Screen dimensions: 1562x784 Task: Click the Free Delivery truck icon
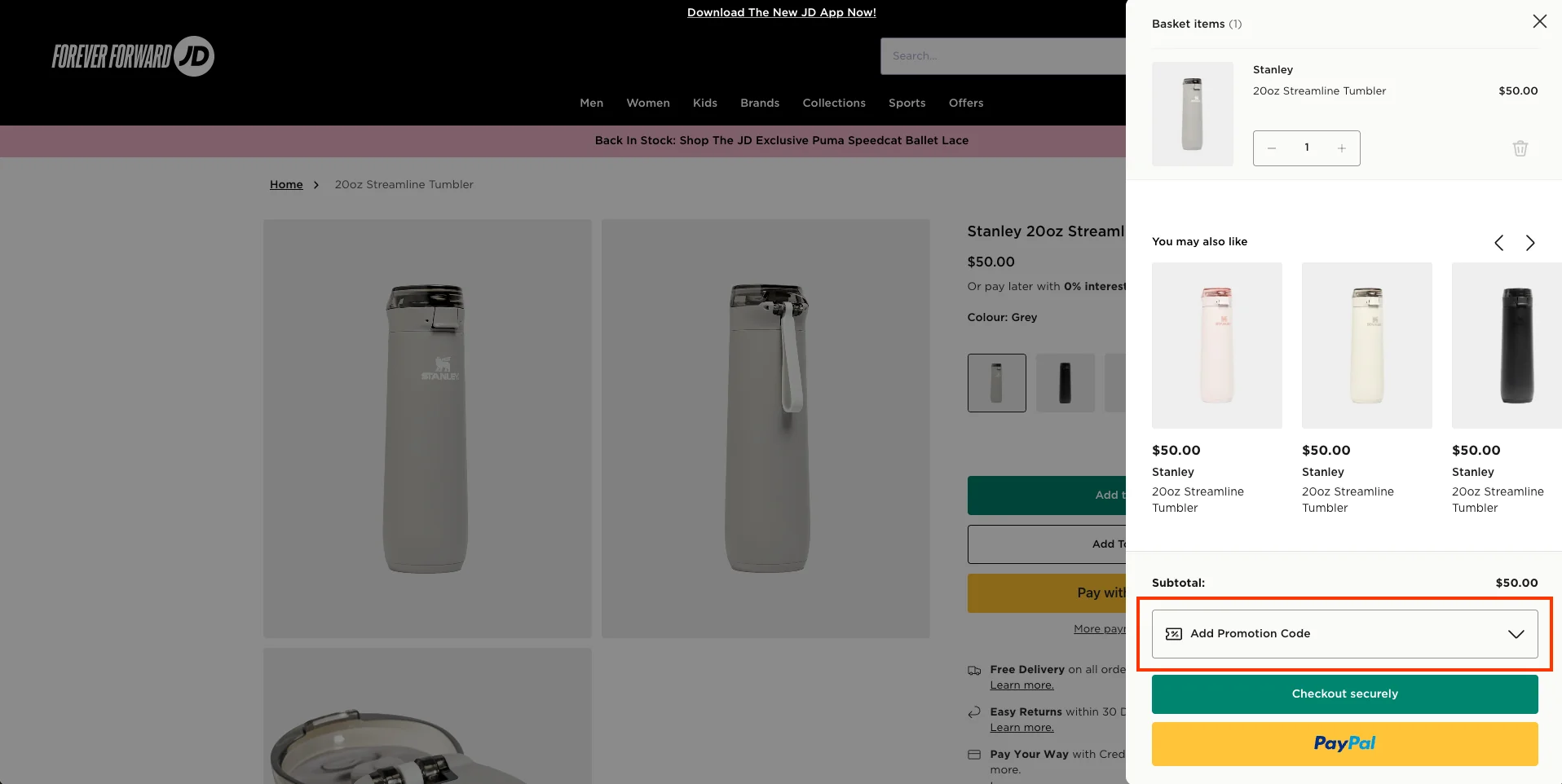point(974,671)
